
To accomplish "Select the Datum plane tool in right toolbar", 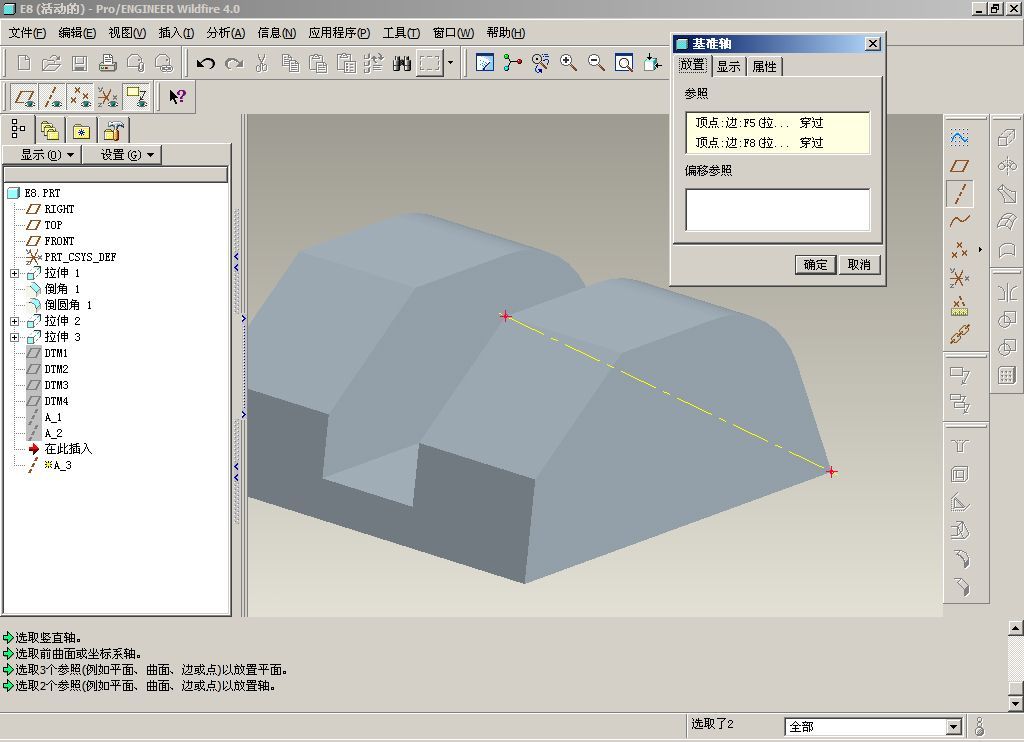I will tap(959, 166).
